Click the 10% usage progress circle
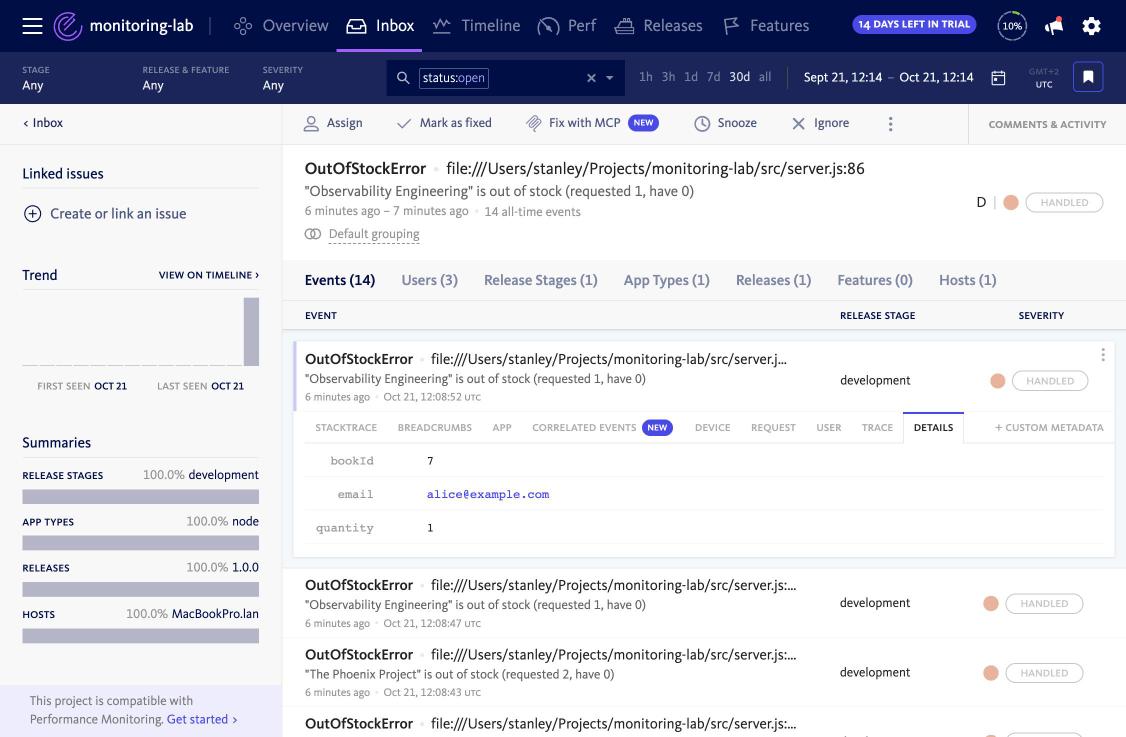1126x737 pixels. 1012,26
